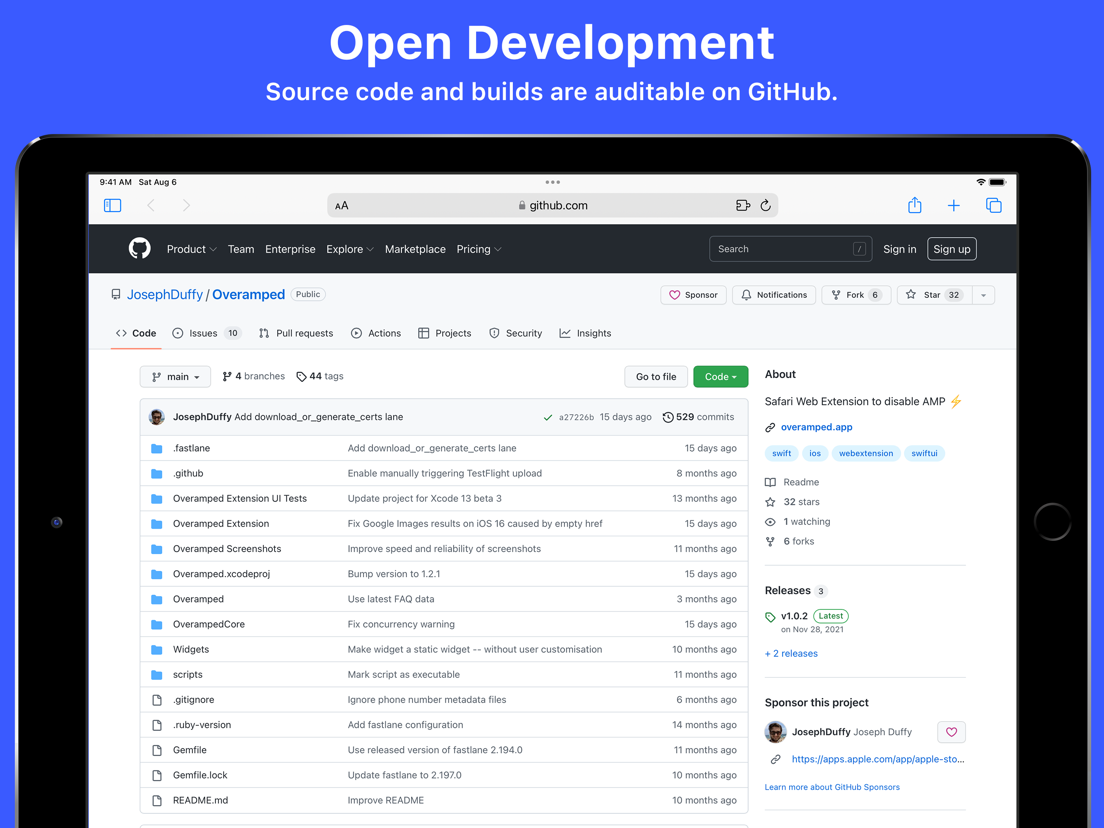This screenshot has height=828, width=1104.
Task: Switch to the Issues tab
Action: tap(206, 333)
